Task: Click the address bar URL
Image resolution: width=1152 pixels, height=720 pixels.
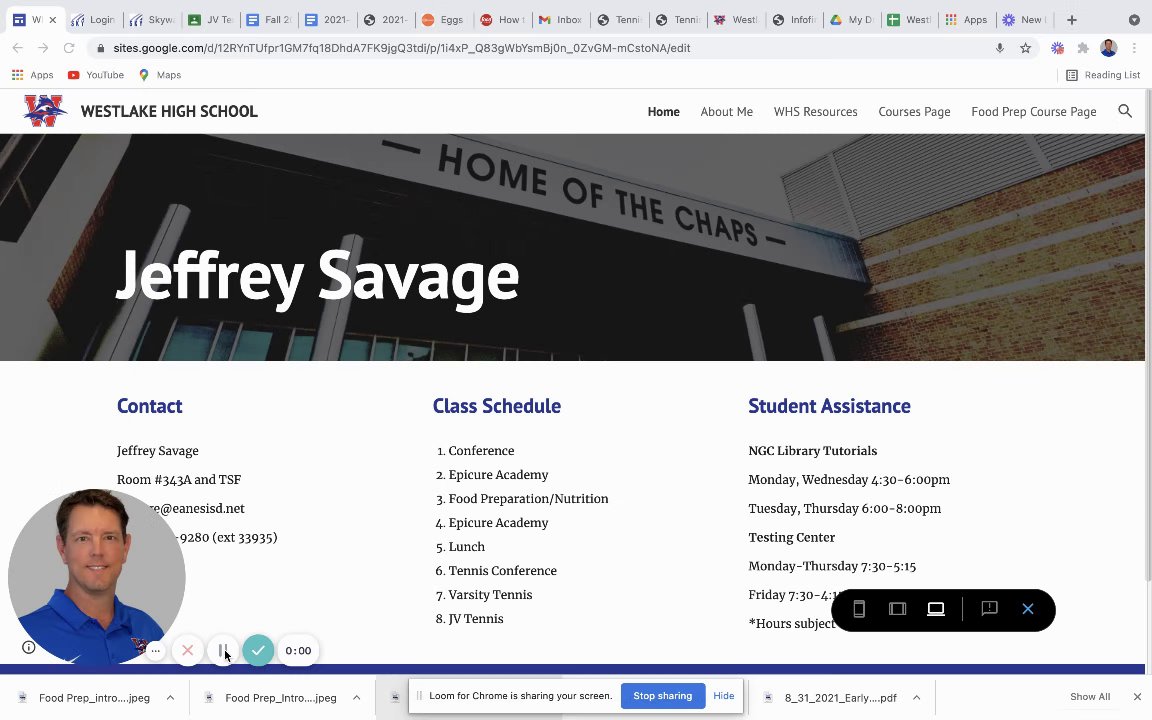Action: pos(402,48)
